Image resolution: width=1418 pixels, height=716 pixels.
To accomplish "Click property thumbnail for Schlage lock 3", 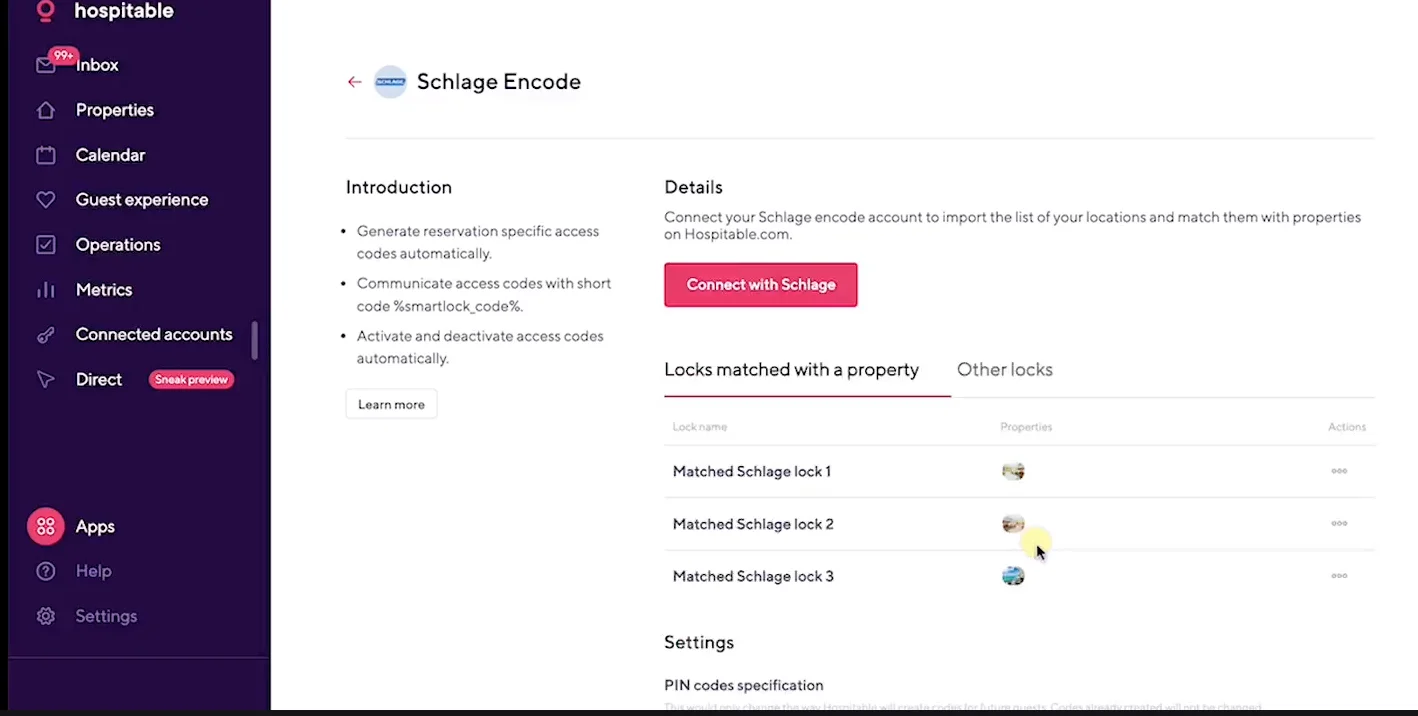I will pos(1013,576).
